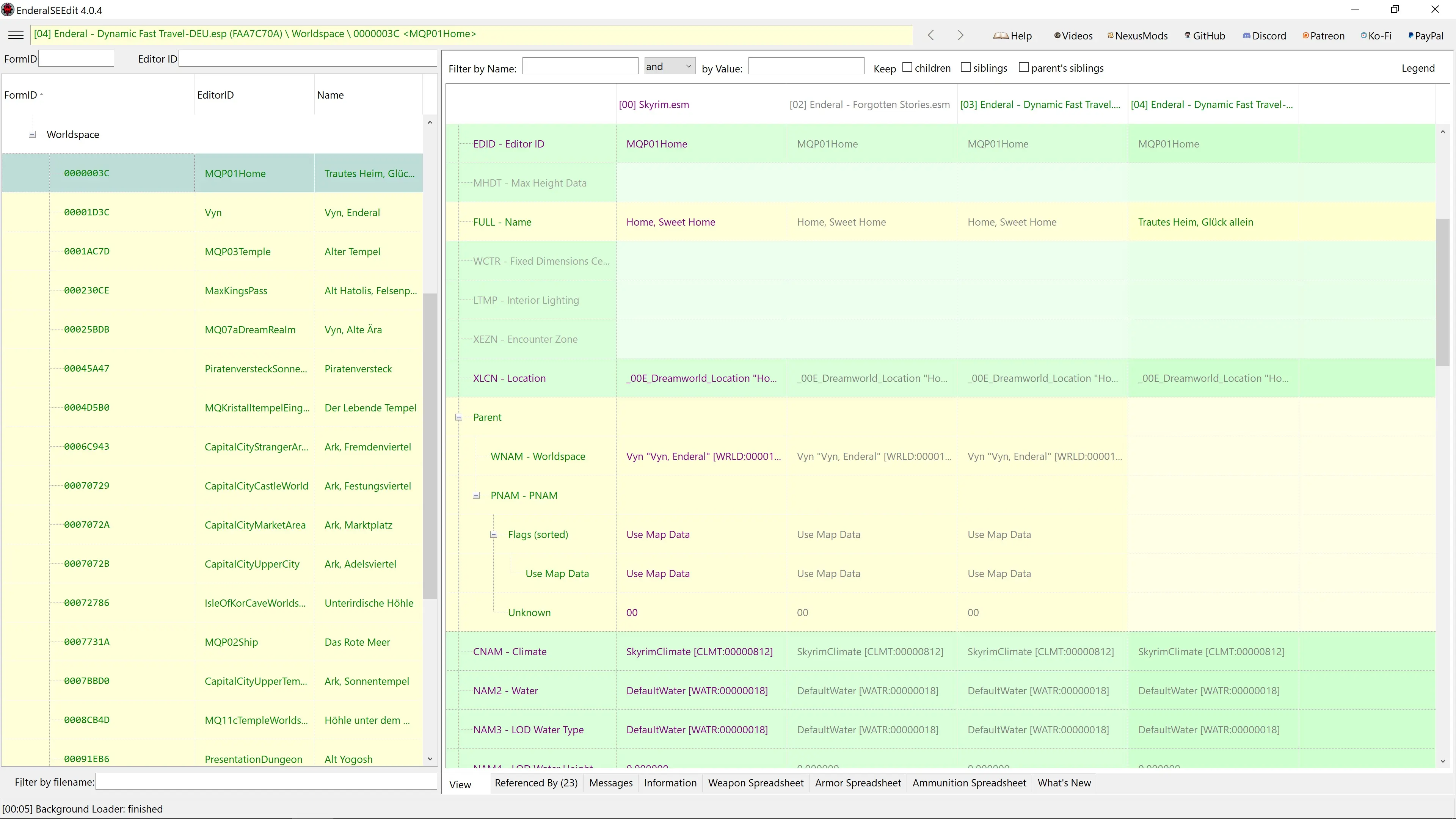Switch to the Referenced By (23) tab
The height and width of the screenshot is (819, 1456).
(536, 783)
